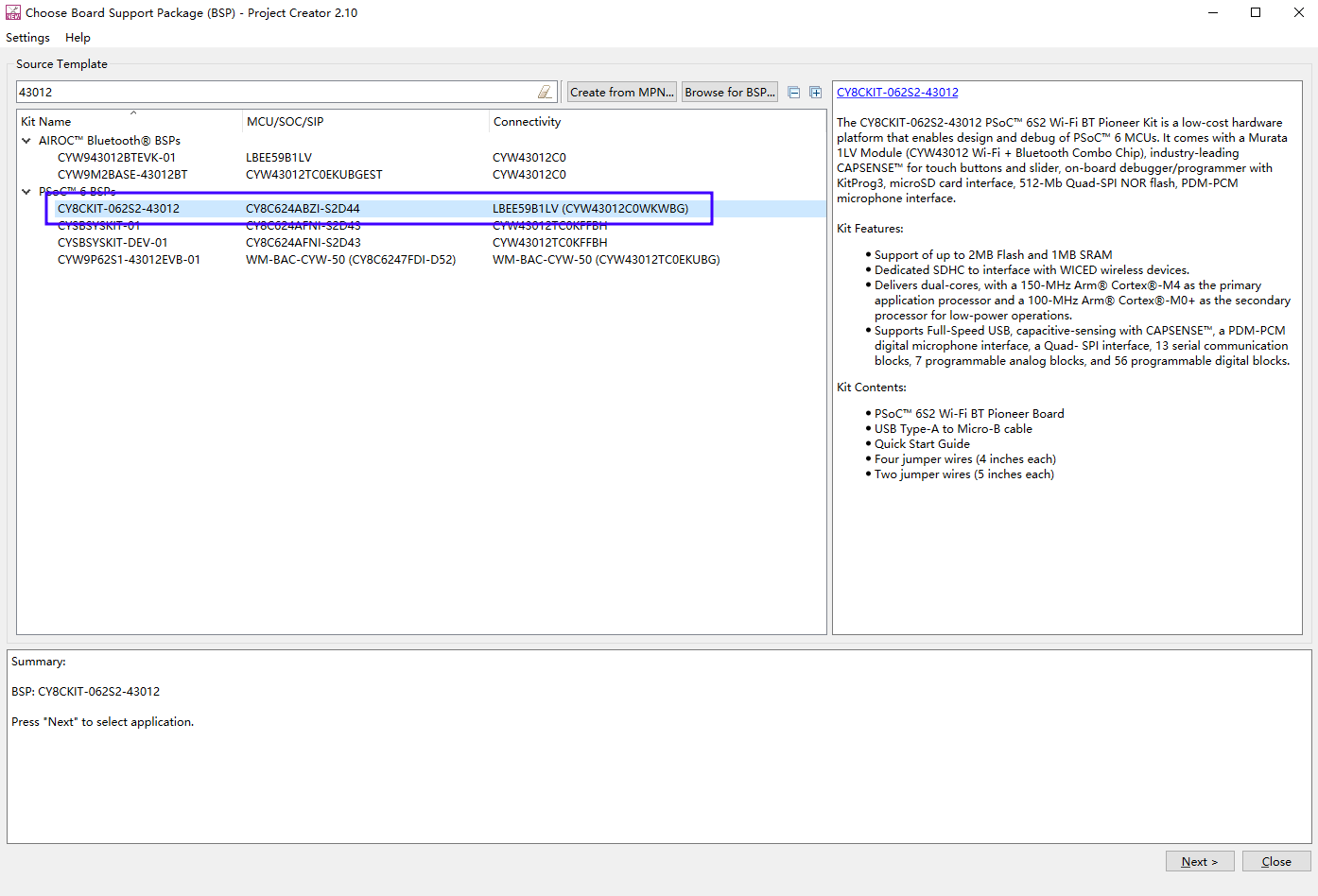The width and height of the screenshot is (1318, 896).
Task: Select the CYSBSYSKIT-01 kit
Action: click(x=98, y=225)
